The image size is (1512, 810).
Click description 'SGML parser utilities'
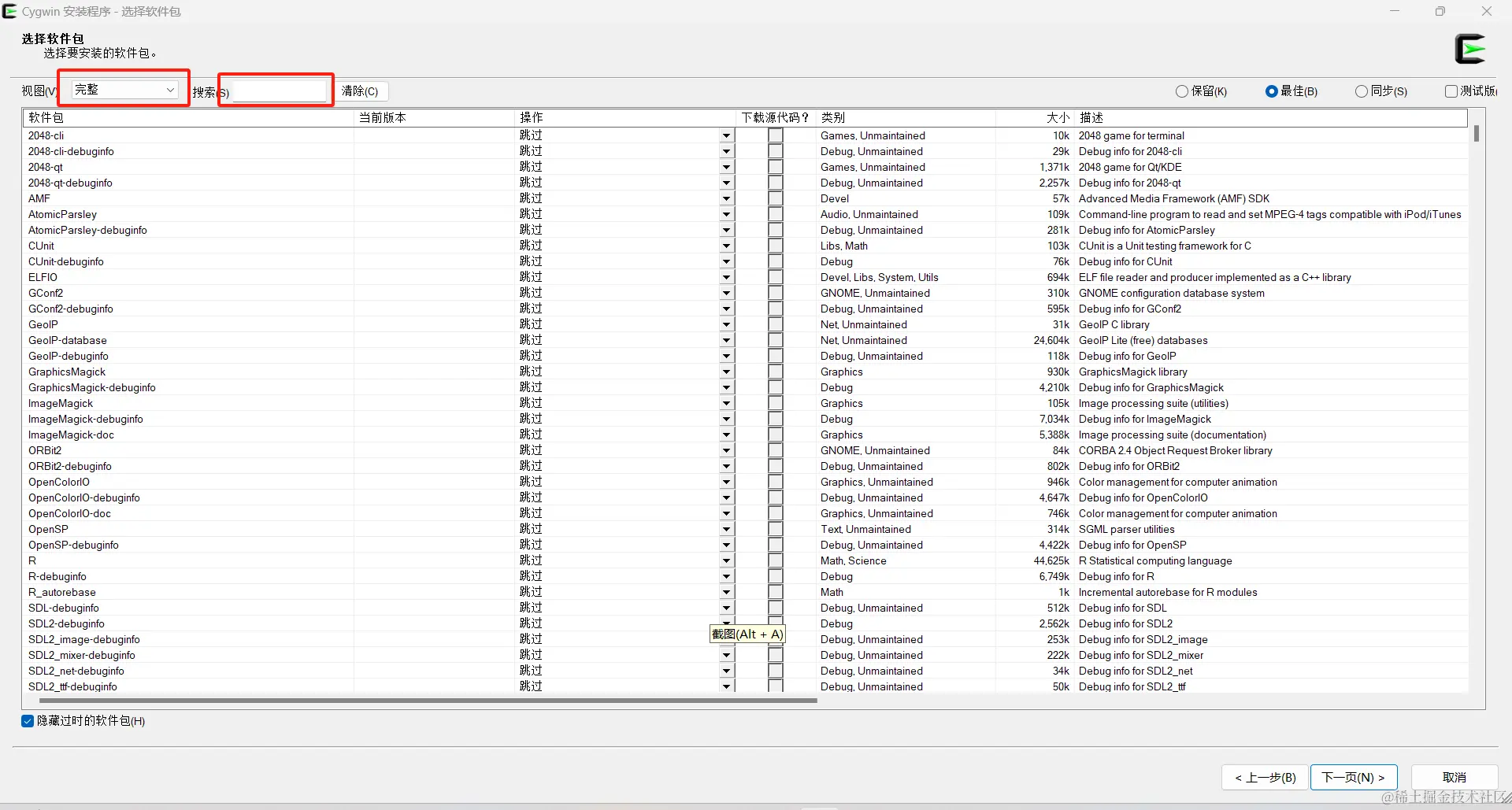click(x=1126, y=530)
